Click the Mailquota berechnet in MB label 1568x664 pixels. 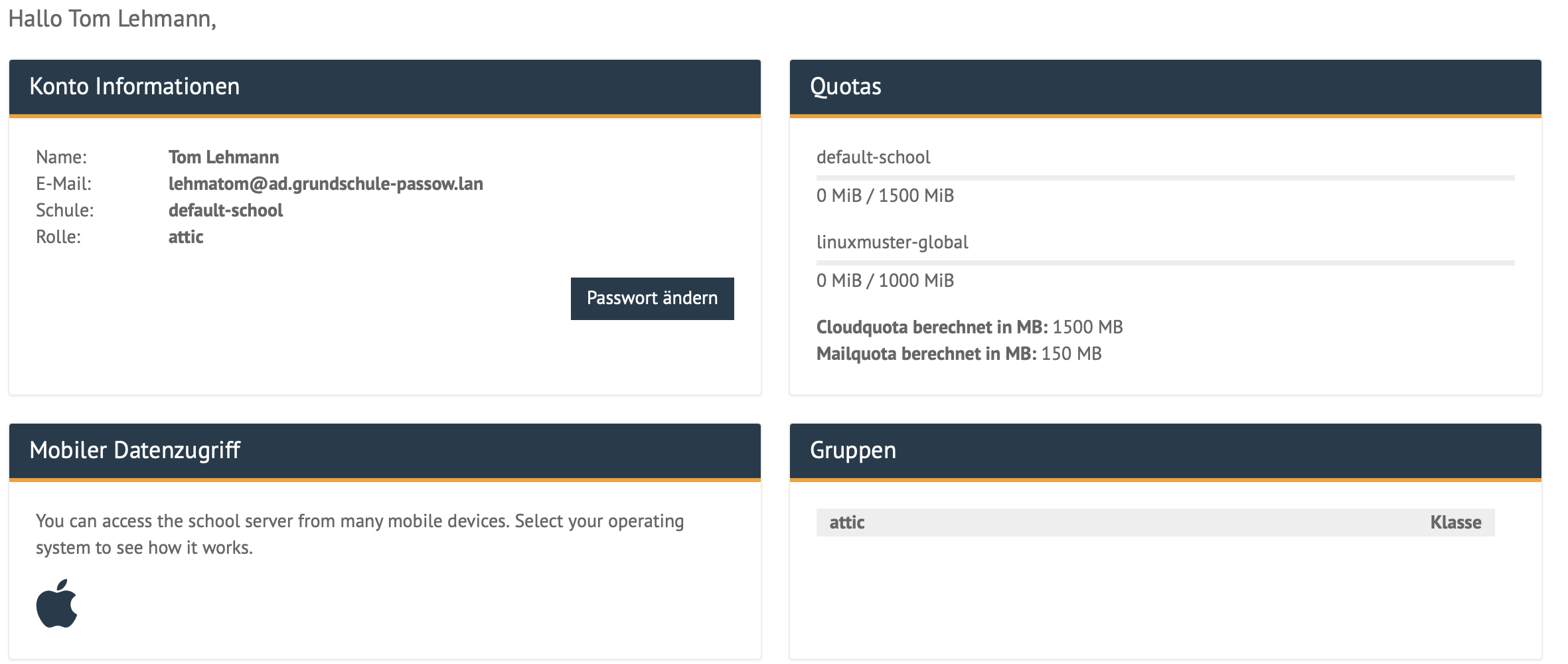click(926, 354)
